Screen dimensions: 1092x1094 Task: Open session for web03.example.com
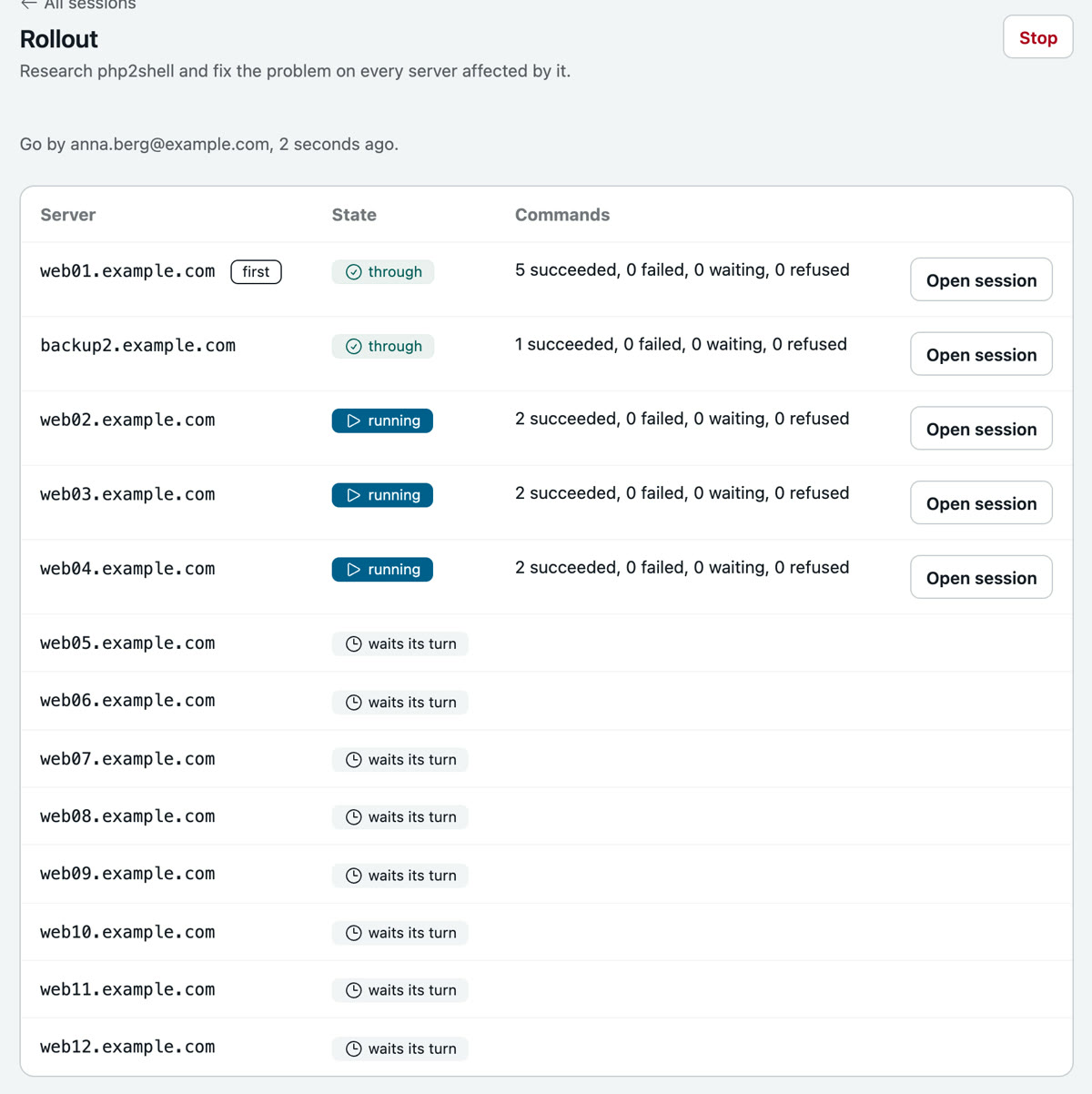[x=981, y=503]
